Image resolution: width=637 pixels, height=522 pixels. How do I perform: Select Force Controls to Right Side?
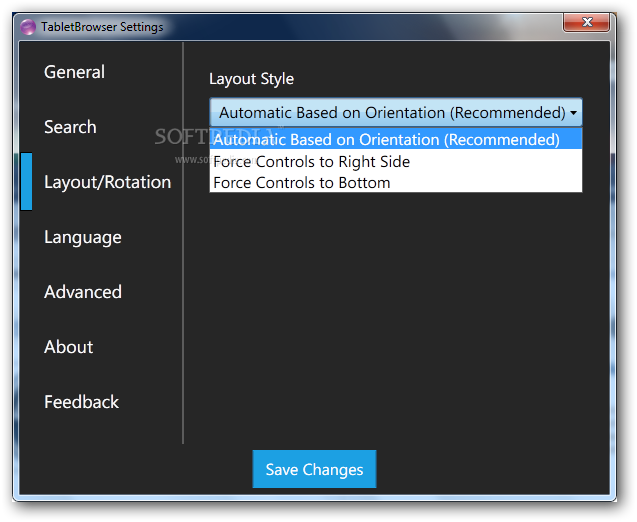[311, 161]
